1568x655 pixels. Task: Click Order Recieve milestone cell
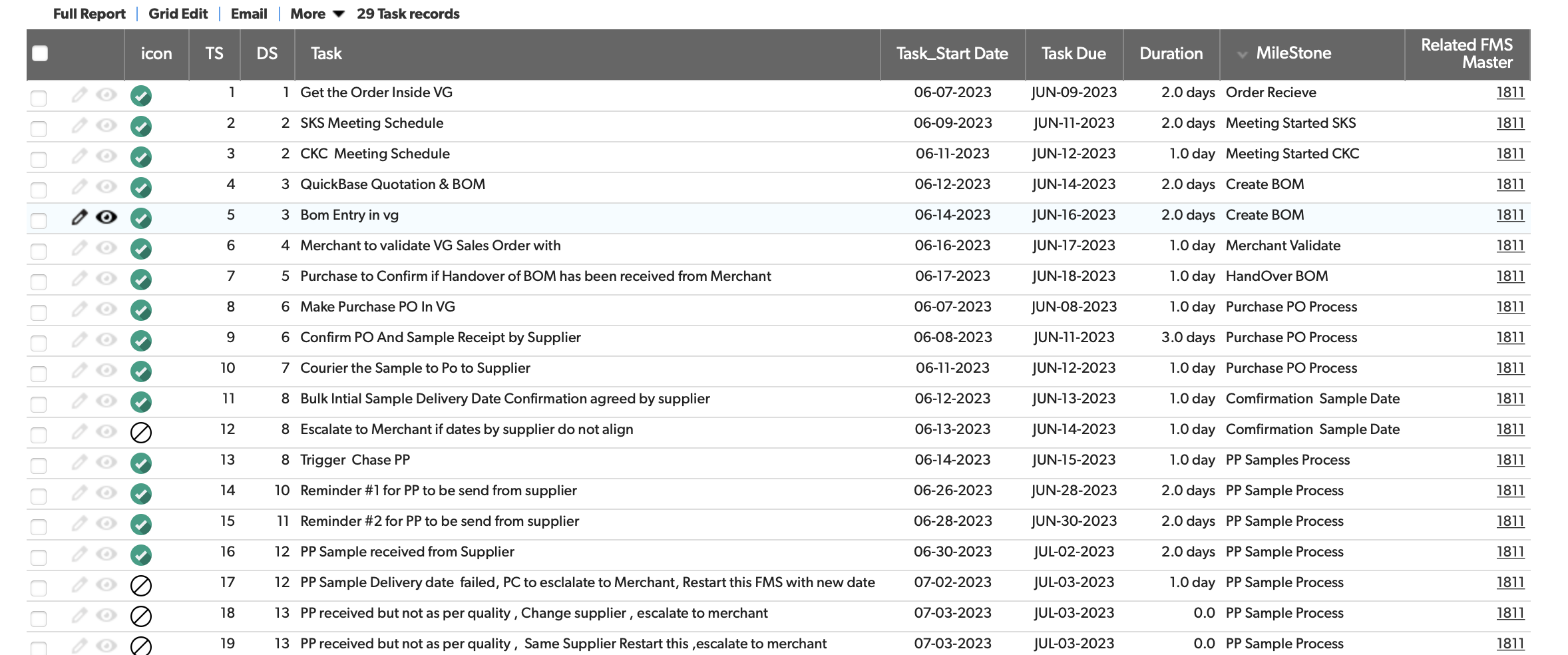[1271, 93]
